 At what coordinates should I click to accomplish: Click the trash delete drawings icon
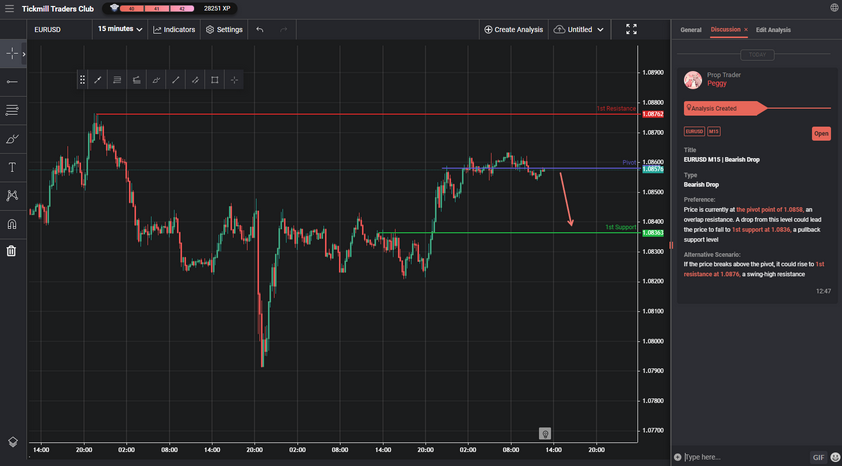point(11,251)
